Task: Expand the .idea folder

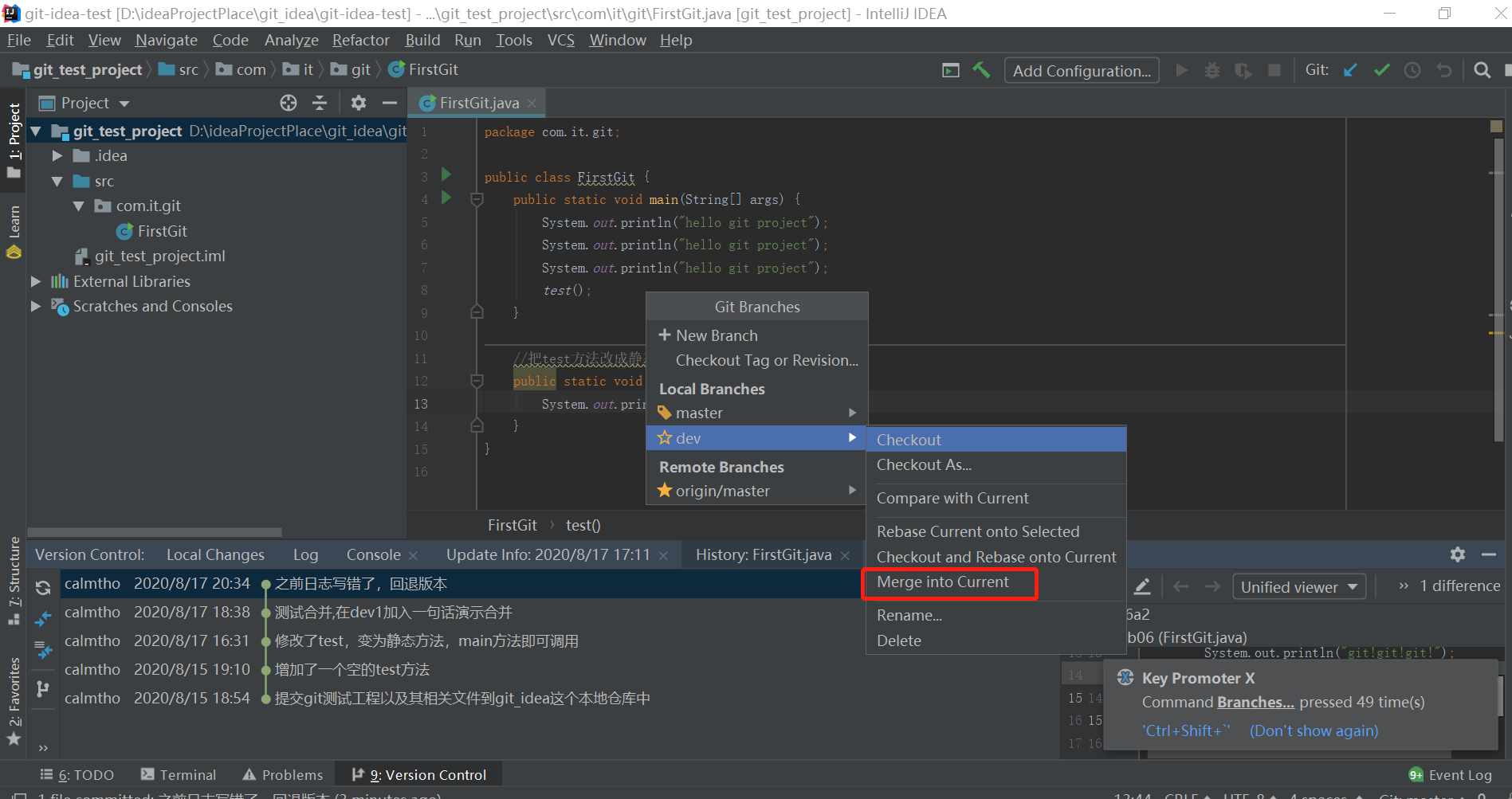Action: point(57,156)
